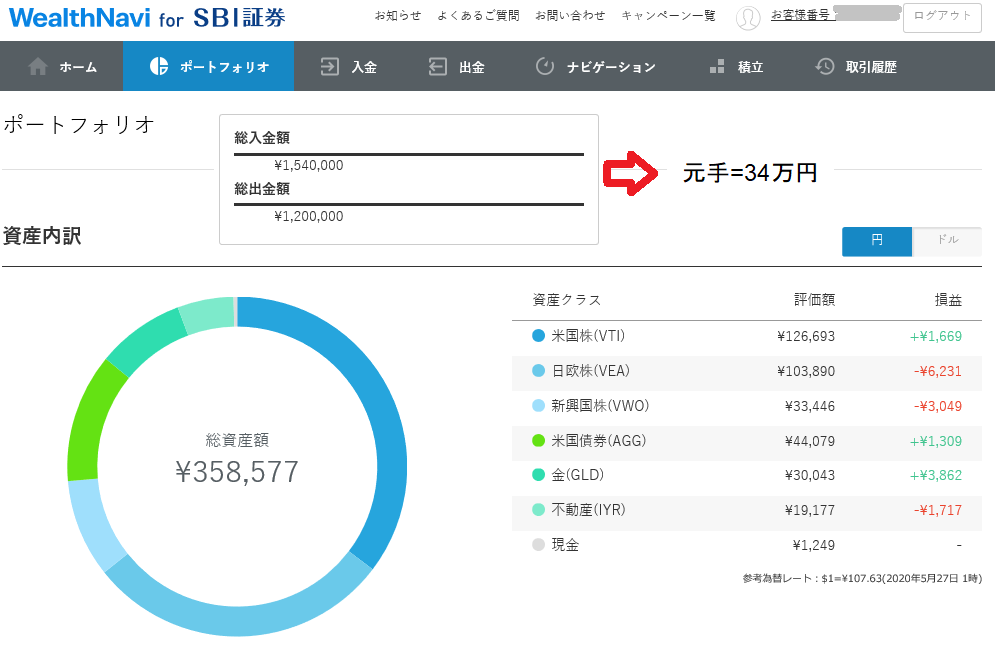This screenshot has height=647, width=995.
Task: Click the ¥30,043 valuation value
Action: pyautogui.click(x=810, y=475)
